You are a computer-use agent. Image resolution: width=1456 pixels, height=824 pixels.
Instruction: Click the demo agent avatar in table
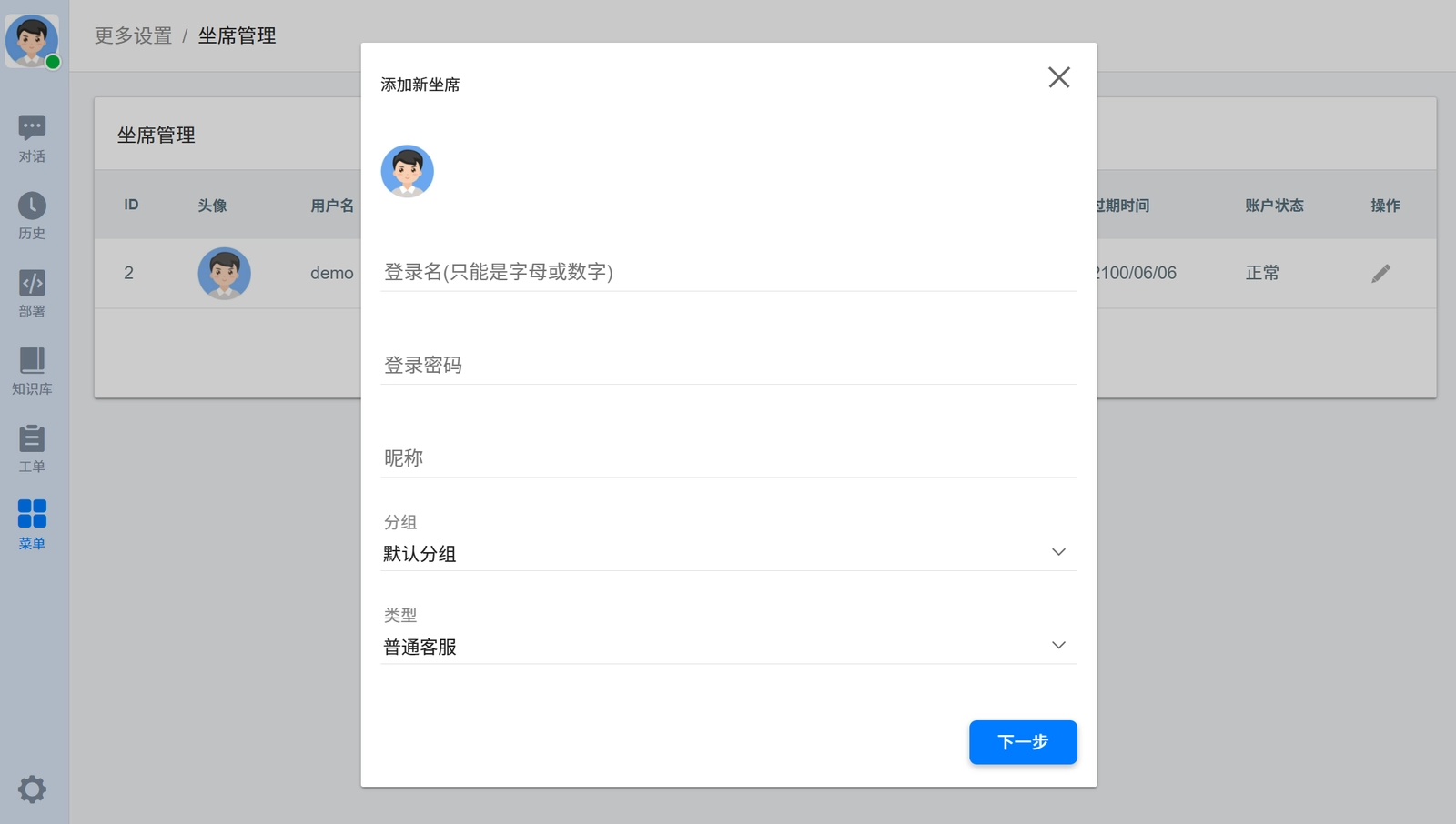(224, 273)
